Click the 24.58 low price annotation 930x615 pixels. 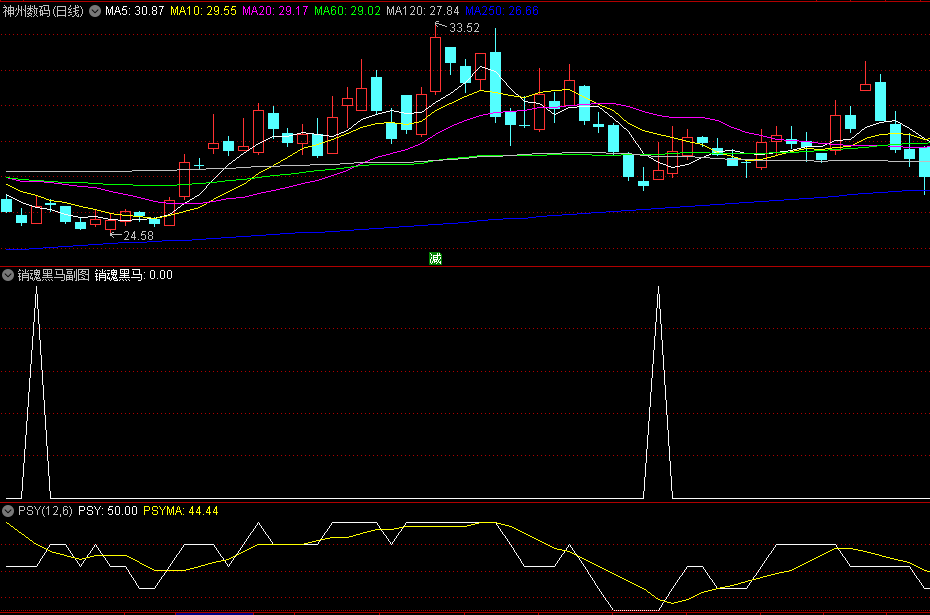[x=138, y=235]
